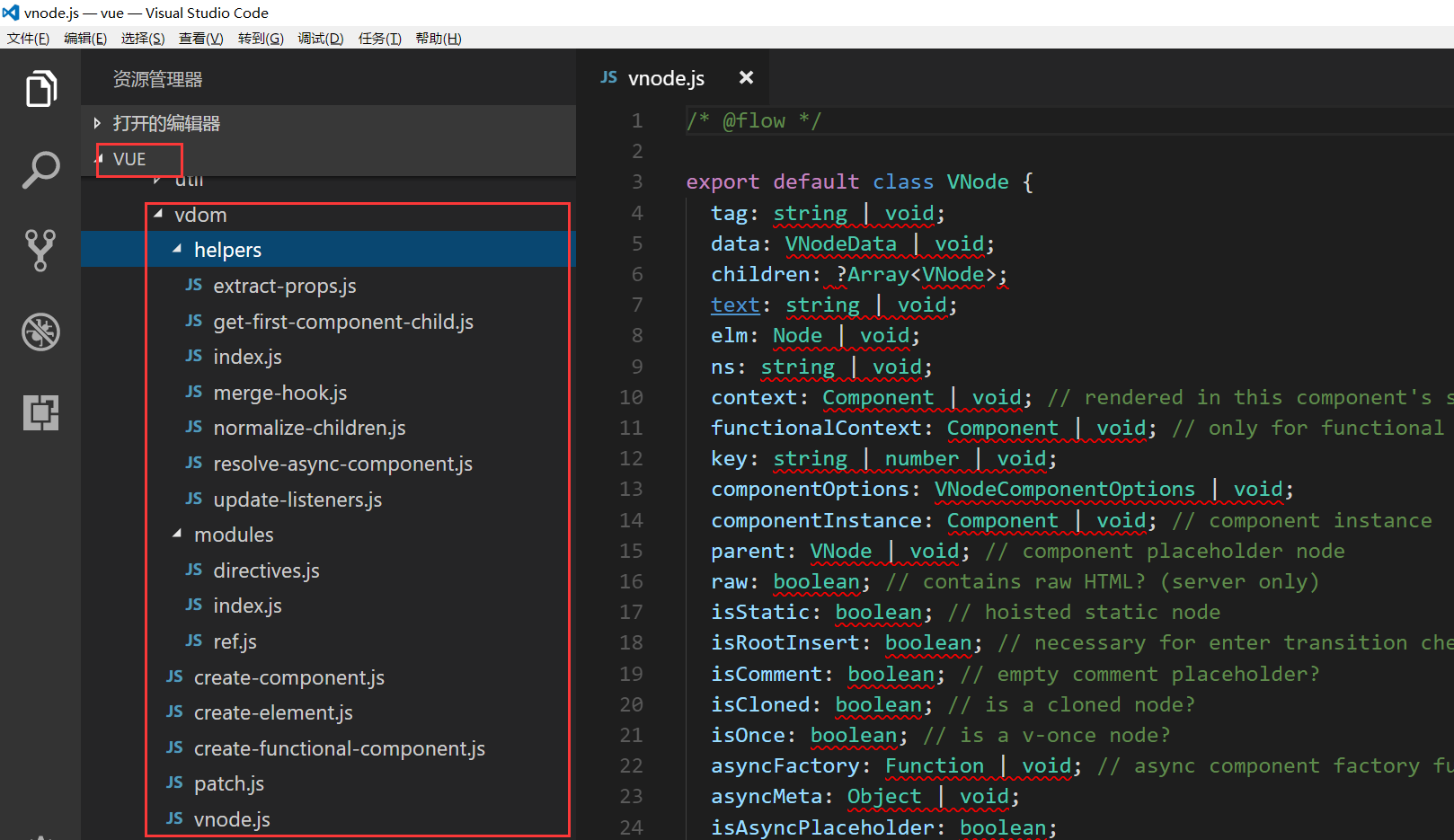Collapse the VUE project root
1454x840 pixels.
coord(100,159)
